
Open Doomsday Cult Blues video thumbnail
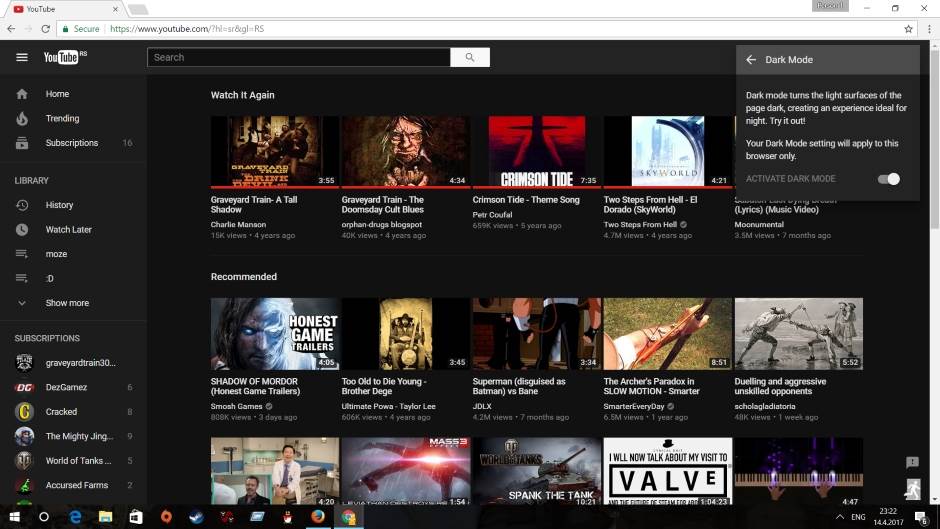(x=405, y=152)
